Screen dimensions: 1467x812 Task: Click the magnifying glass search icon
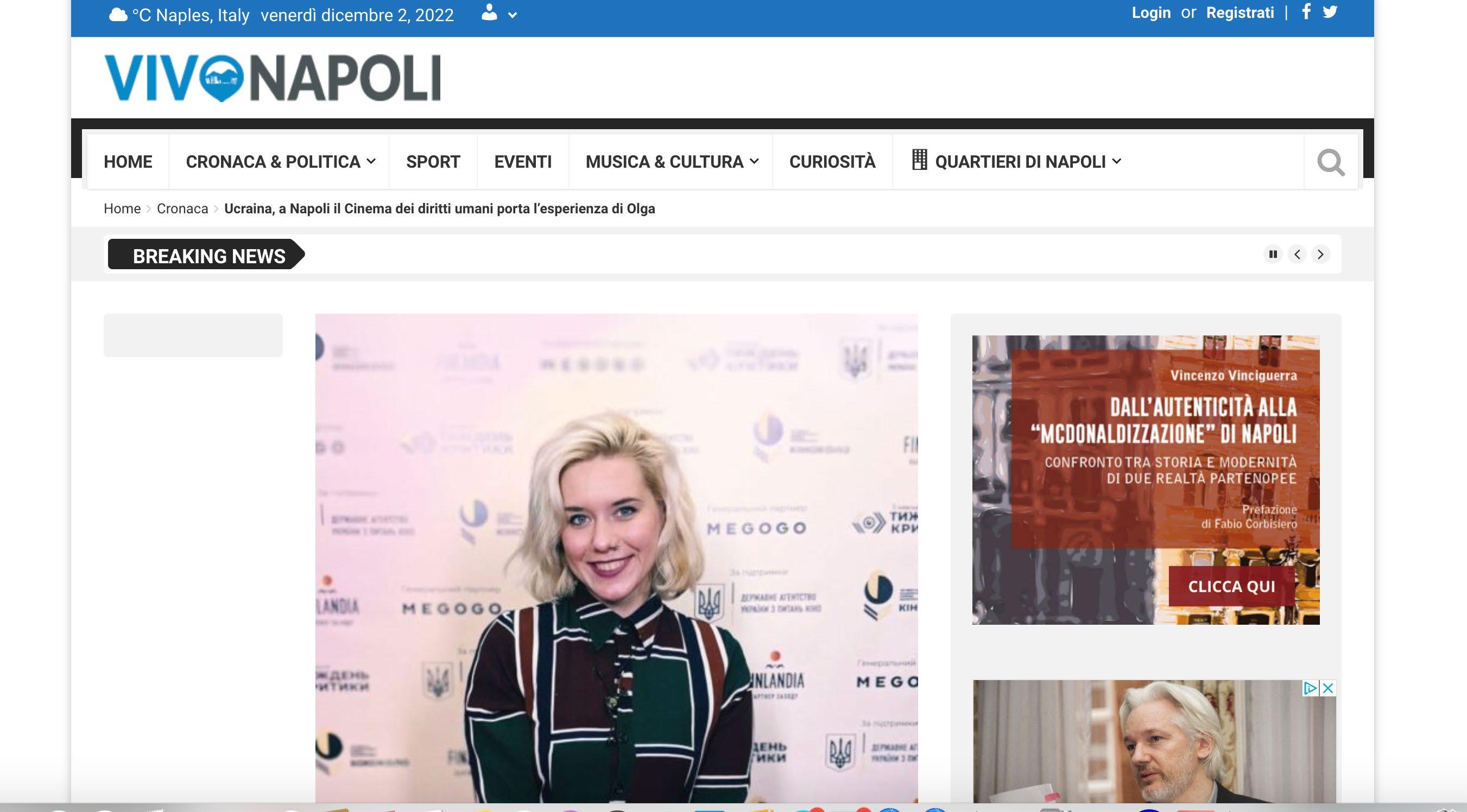[1330, 162]
